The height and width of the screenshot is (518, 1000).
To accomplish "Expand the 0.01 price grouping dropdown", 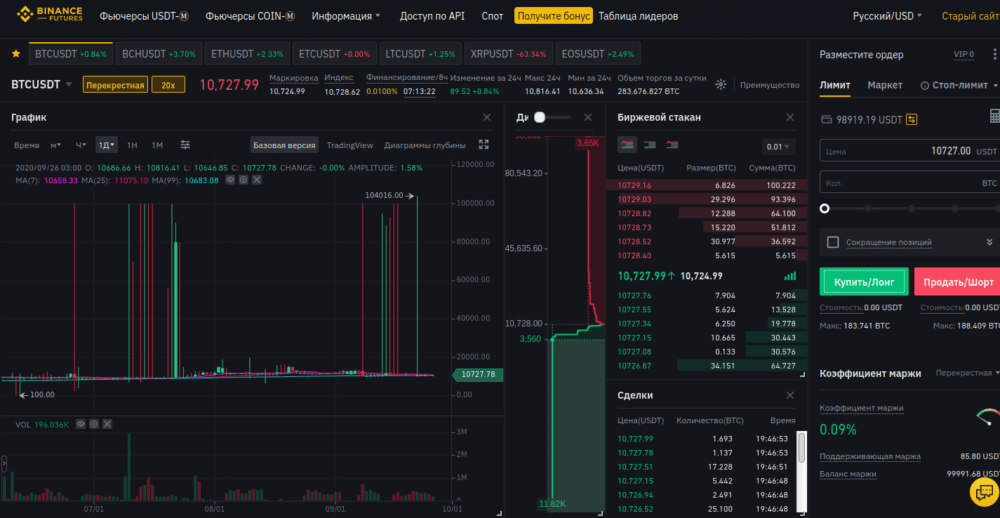I will click(779, 146).
